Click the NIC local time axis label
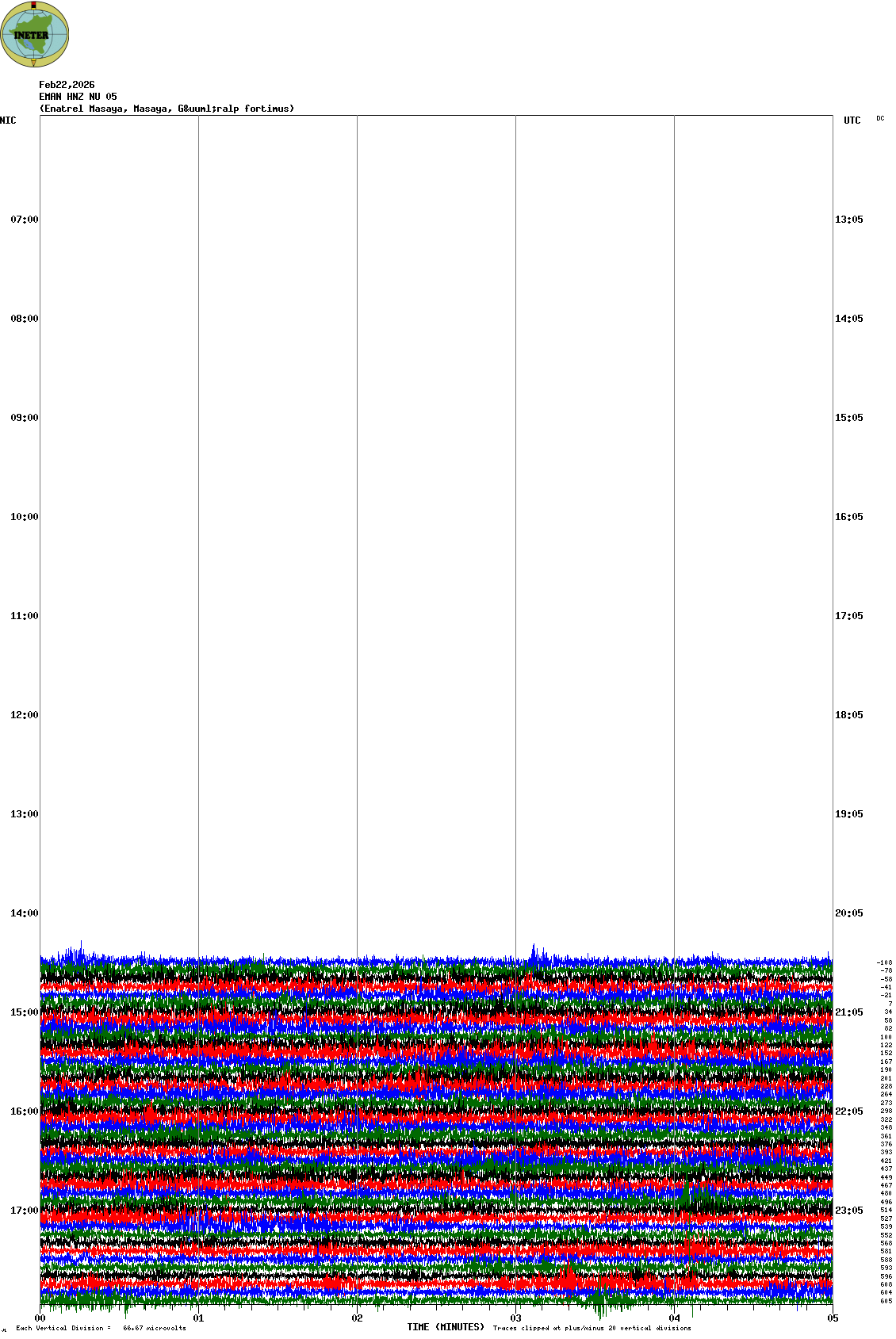 tap(8, 121)
